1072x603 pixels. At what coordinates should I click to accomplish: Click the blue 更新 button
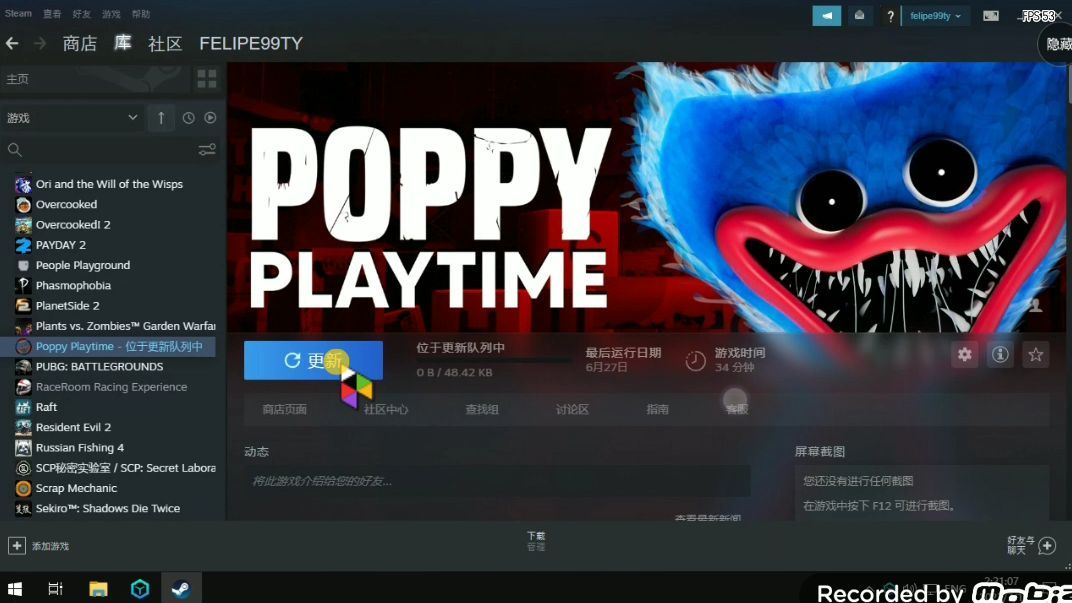coord(313,360)
